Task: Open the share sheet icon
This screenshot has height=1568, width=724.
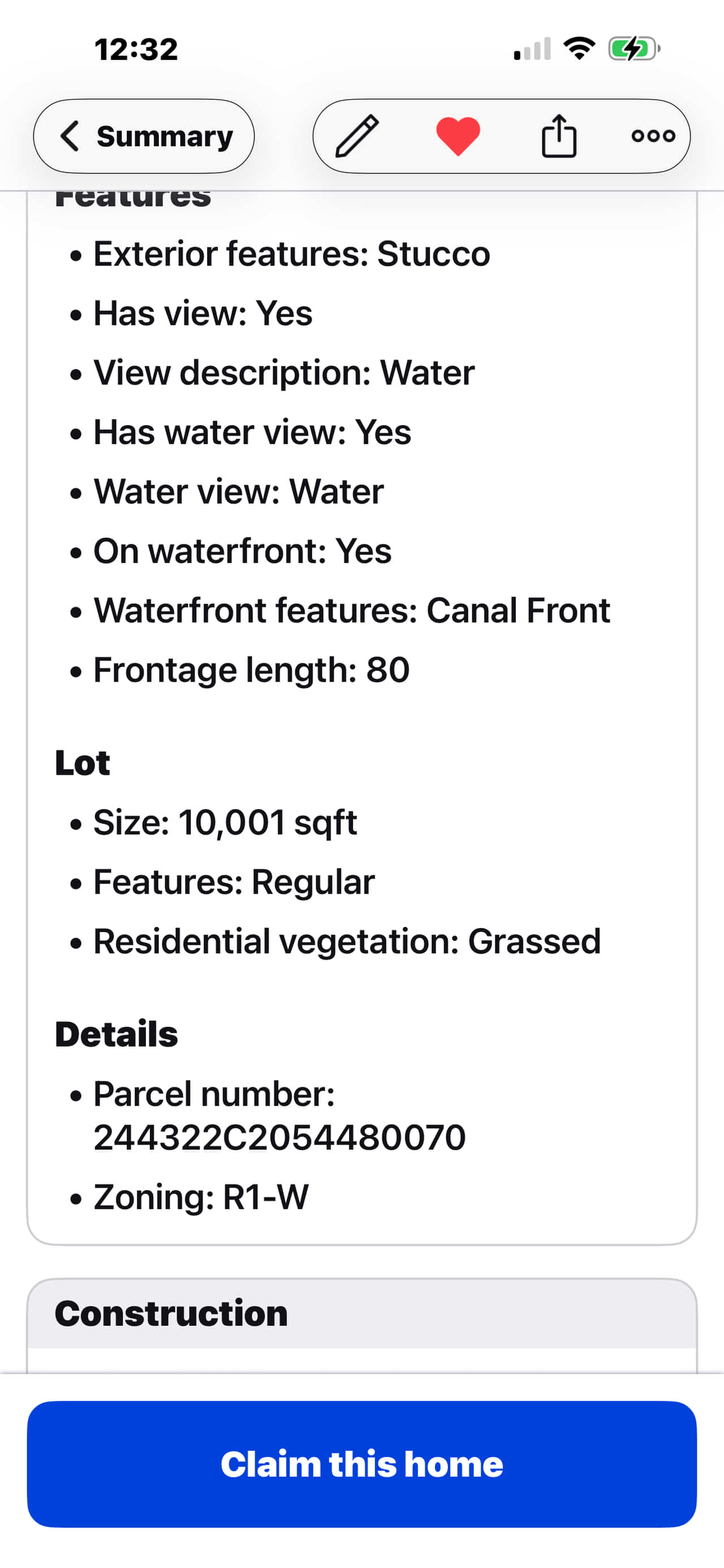Action: [x=559, y=136]
